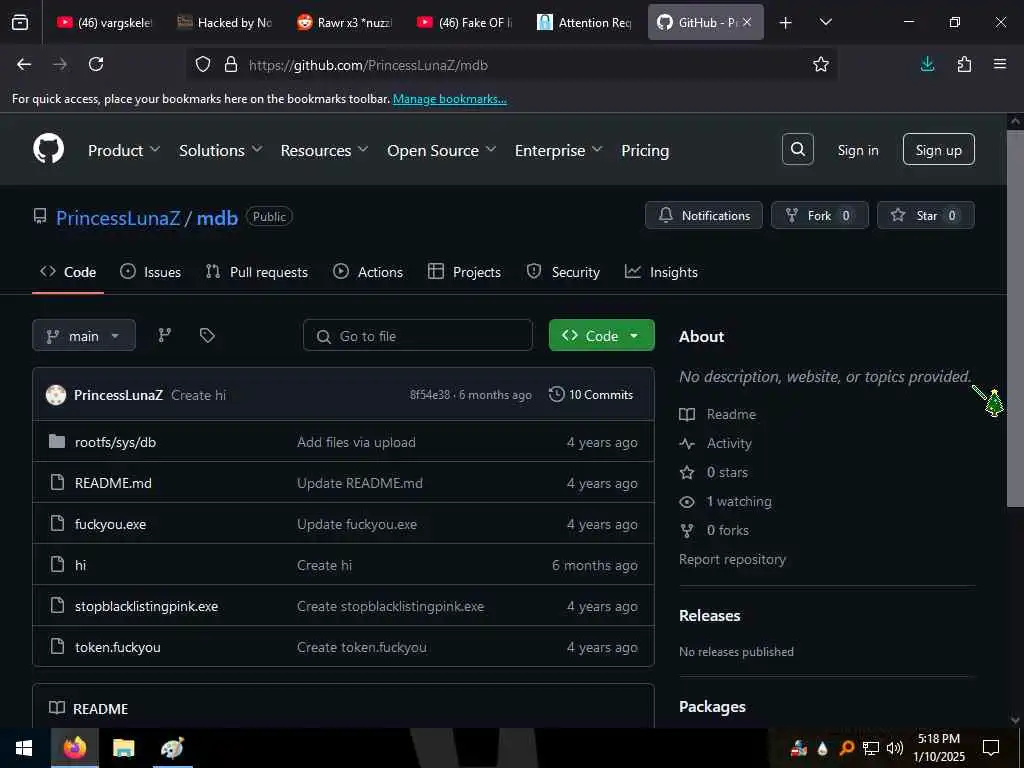Click the address bar URL
The height and width of the screenshot is (768, 1024).
[x=368, y=65]
